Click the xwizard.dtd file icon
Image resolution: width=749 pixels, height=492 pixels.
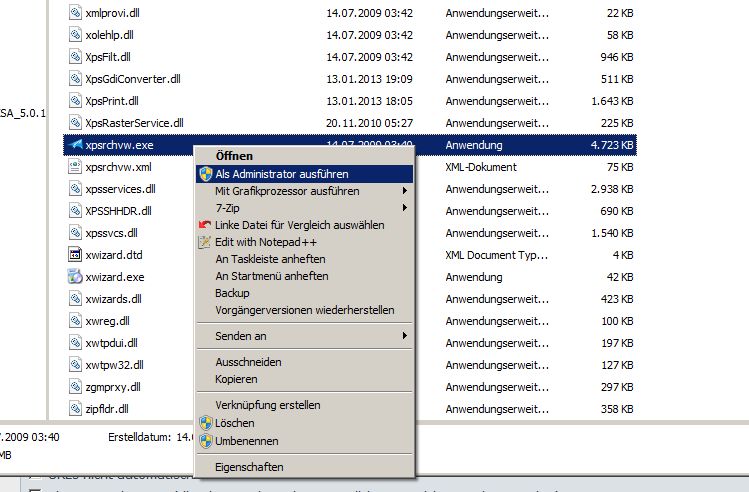coord(76,255)
